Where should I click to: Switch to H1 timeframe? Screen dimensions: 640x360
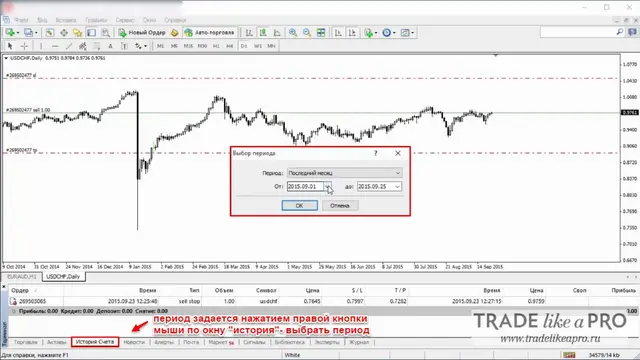point(216,46)
